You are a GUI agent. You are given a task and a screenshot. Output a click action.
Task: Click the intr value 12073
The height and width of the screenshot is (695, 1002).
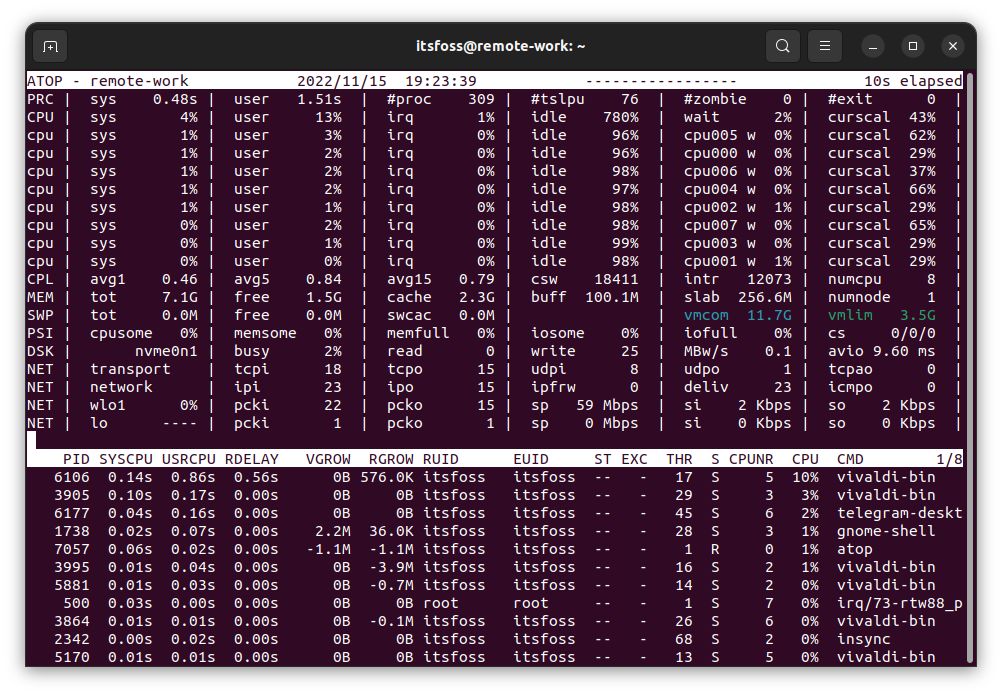(x=769, y=279)
